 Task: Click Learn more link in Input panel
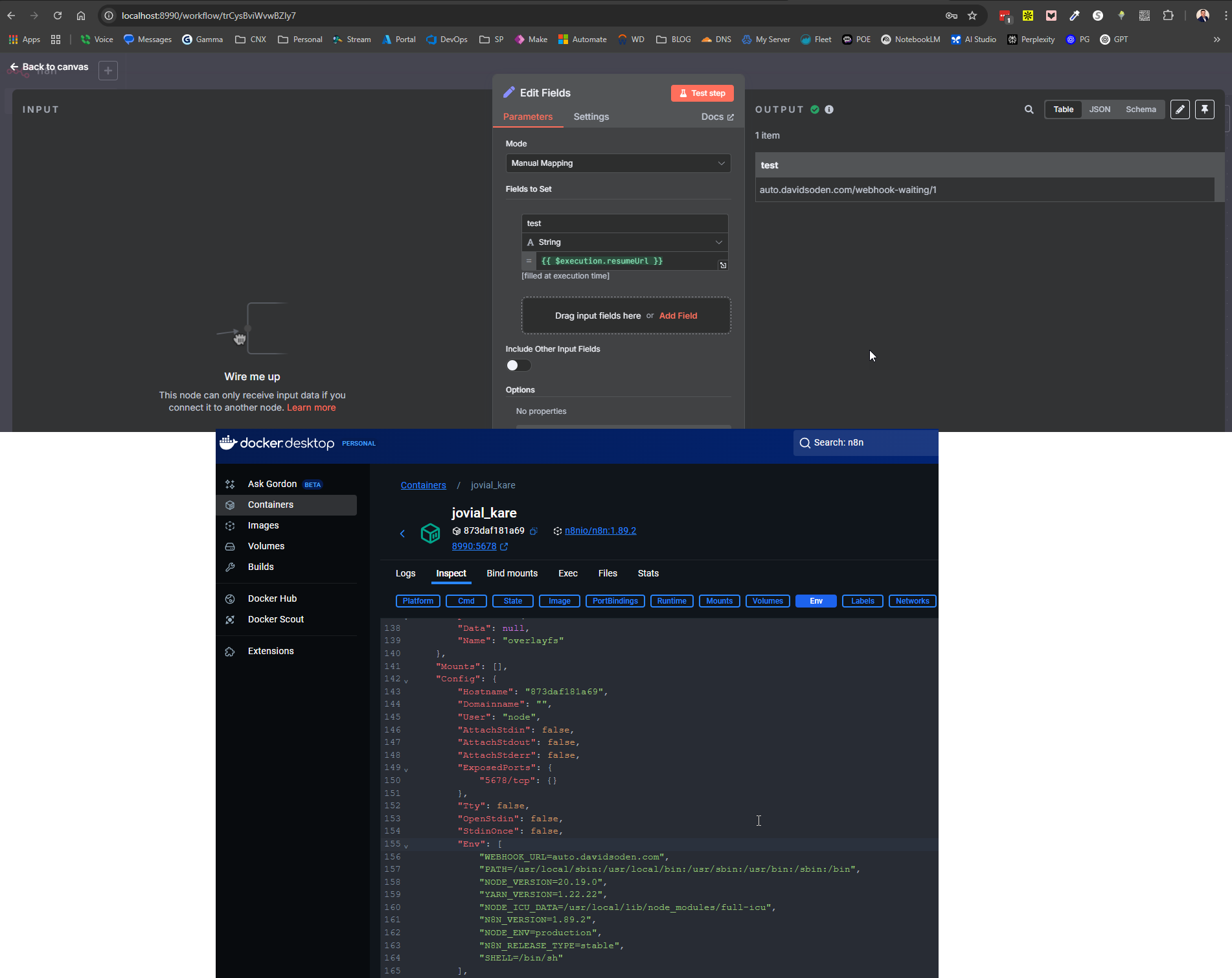[312, 407]
